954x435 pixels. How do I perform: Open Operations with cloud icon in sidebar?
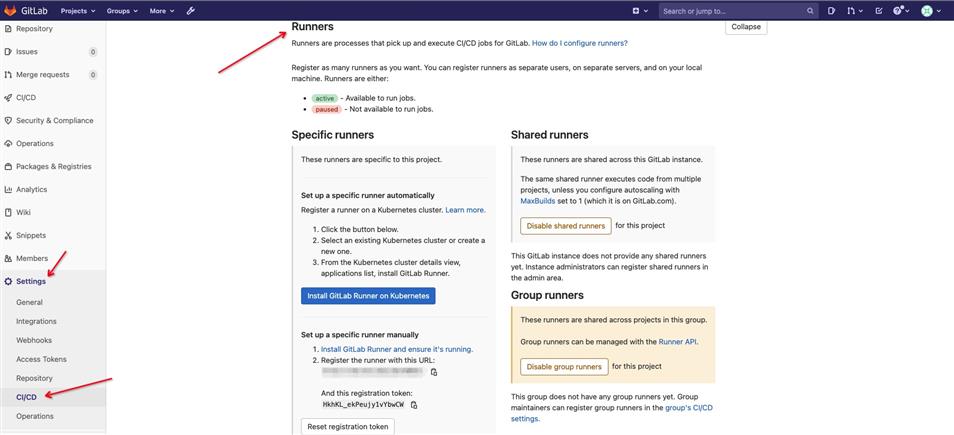35,144
